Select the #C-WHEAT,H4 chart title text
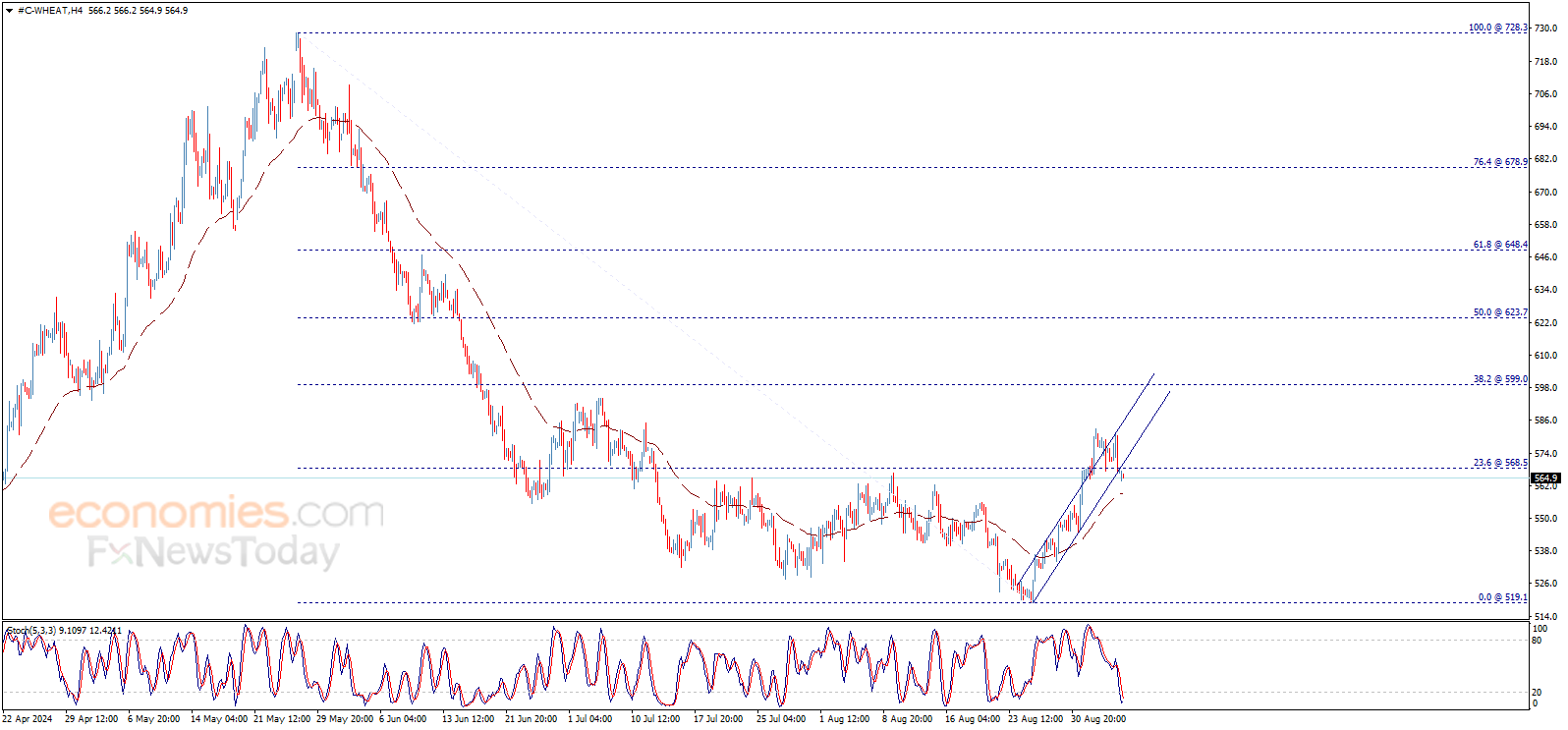1568x730 pixels. pos(50,11)
